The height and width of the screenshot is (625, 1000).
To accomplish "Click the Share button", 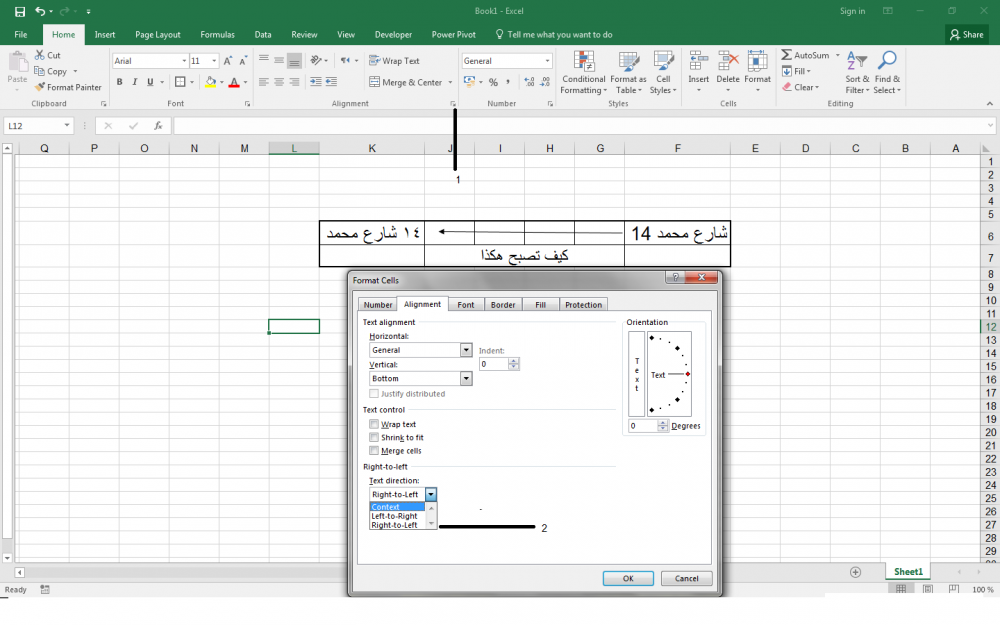I will pos(967,34).
